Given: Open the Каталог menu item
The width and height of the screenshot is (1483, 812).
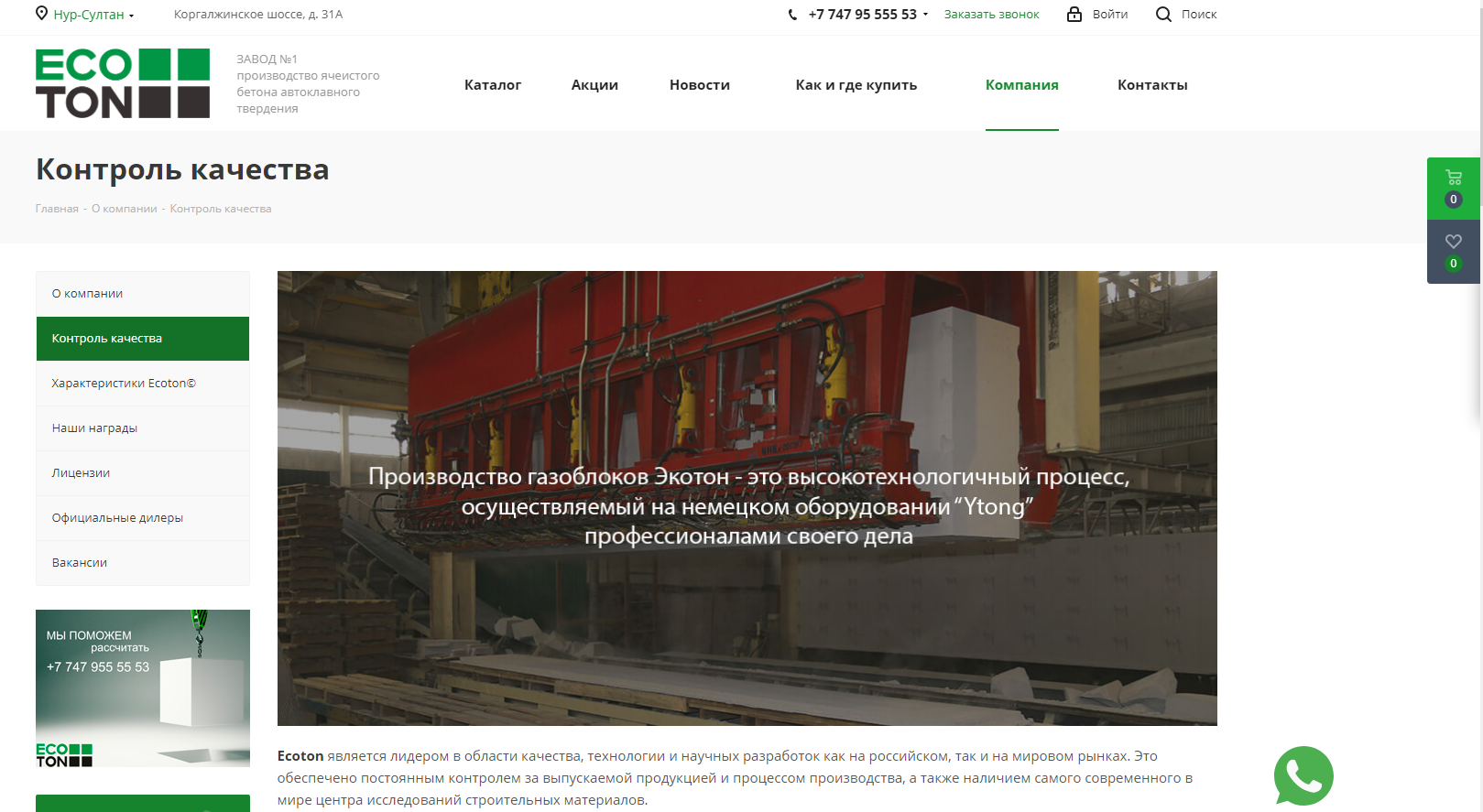Looking at the screenshot, I should (x=493, y=85).
